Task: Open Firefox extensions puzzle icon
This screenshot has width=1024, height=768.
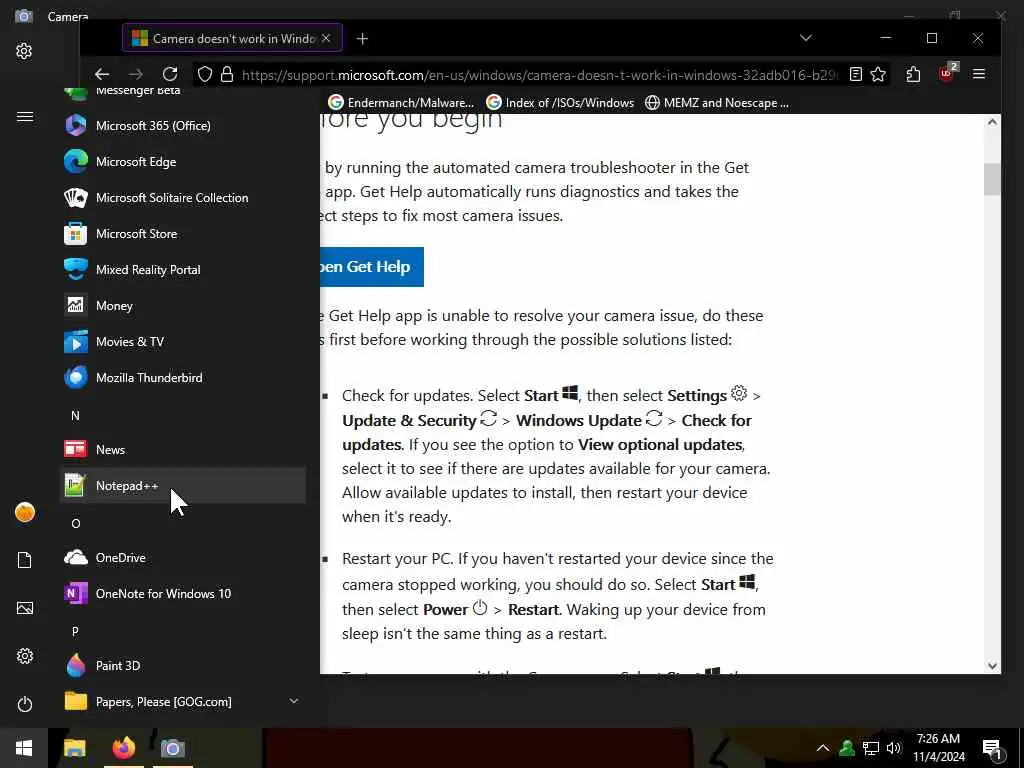Action: pos(913,74)
